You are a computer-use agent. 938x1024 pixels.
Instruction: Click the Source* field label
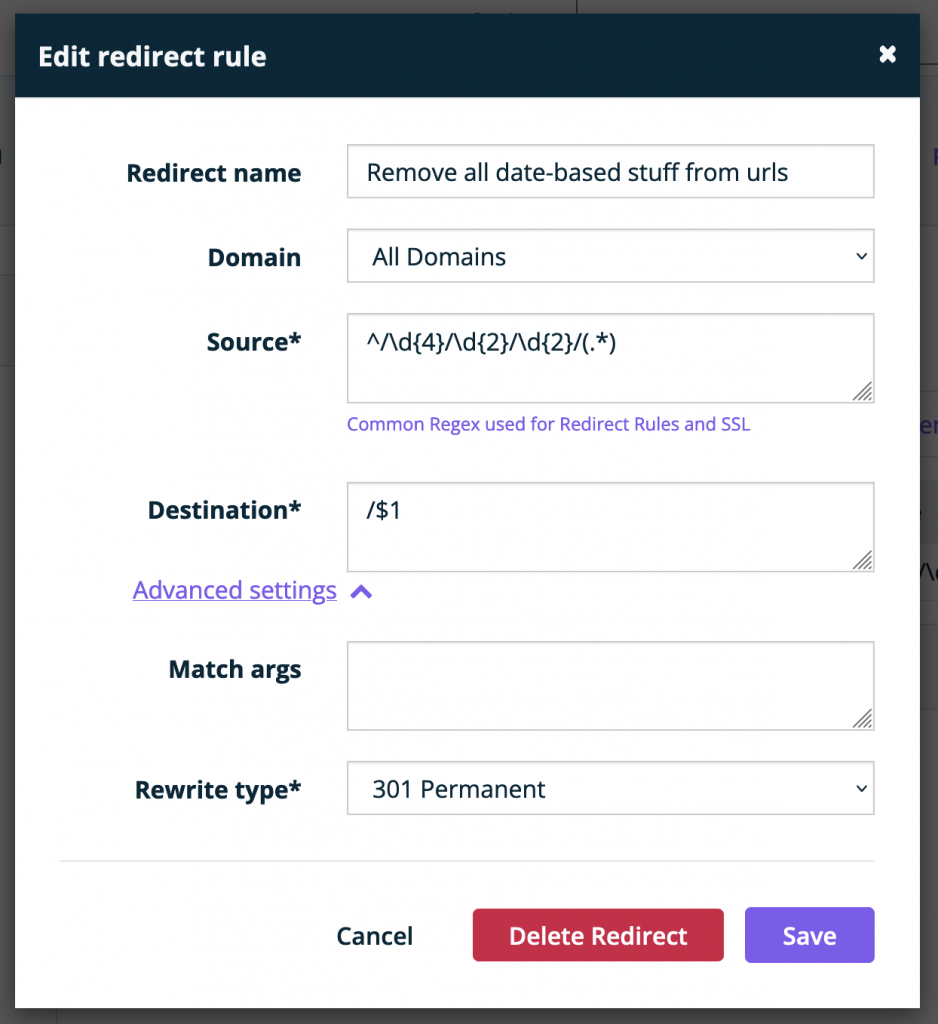253,342
